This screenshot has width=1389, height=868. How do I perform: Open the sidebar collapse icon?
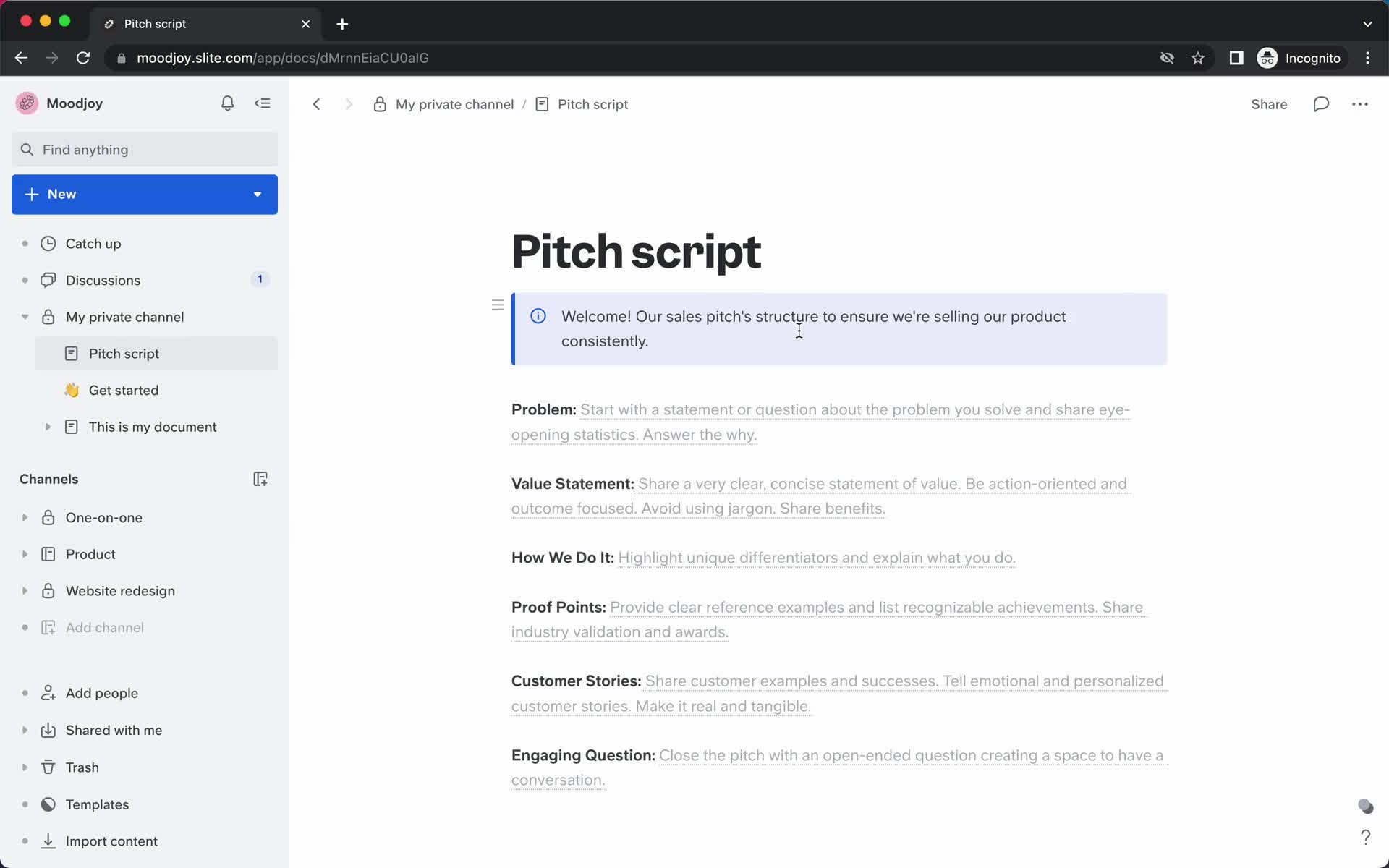click(263, 103)
